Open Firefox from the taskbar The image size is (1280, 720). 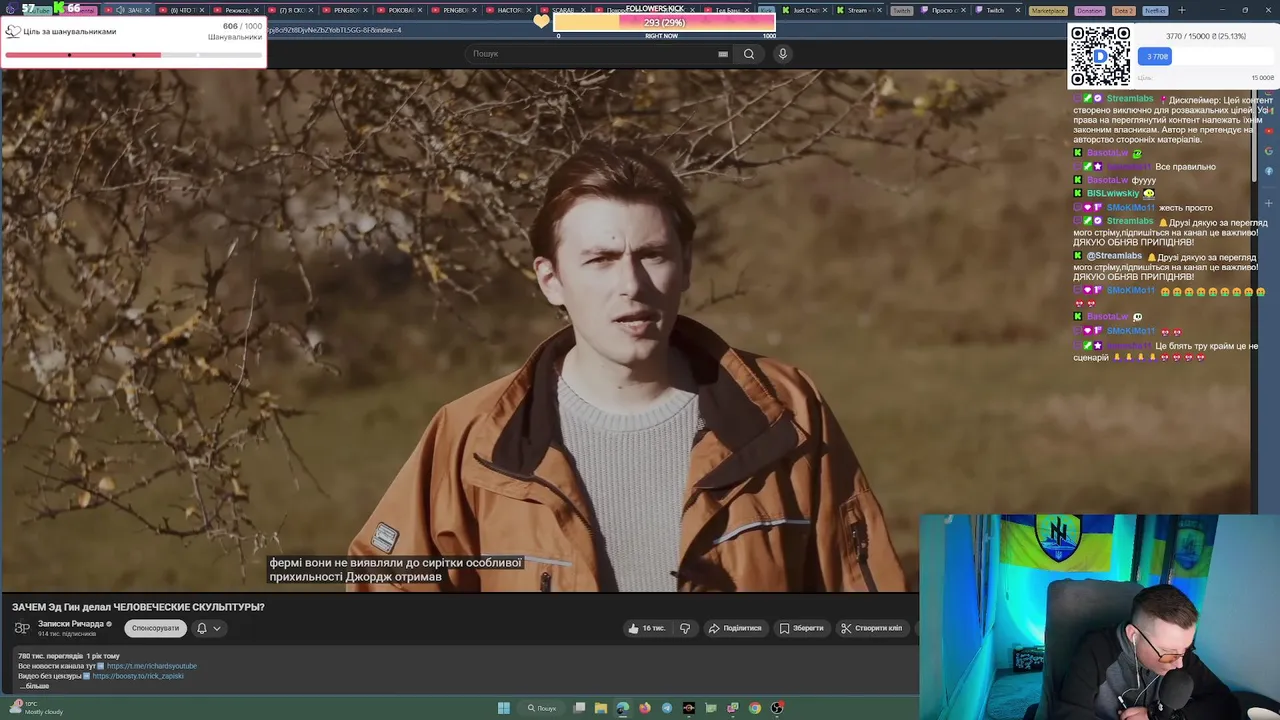click(x=645, y=708)
